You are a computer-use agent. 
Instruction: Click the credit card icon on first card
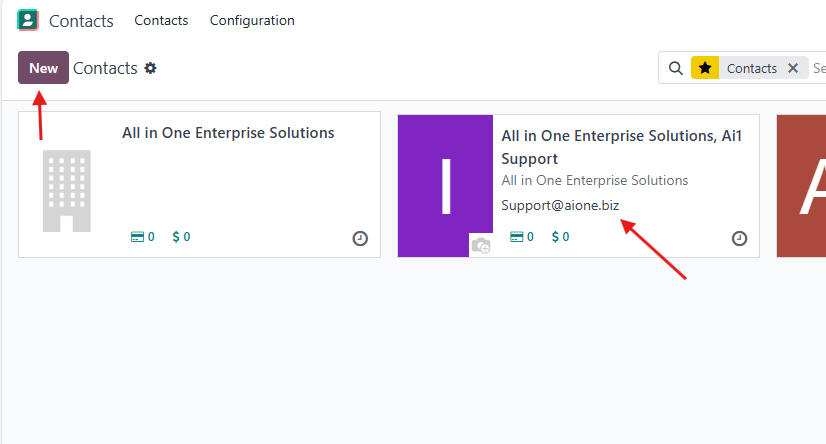137,237
